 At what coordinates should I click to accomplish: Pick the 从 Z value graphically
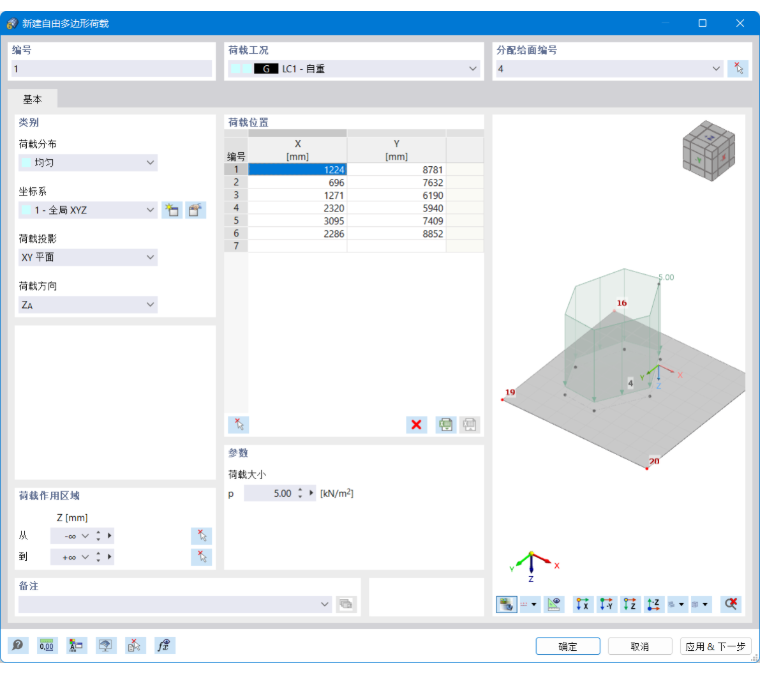pos(201,536)
